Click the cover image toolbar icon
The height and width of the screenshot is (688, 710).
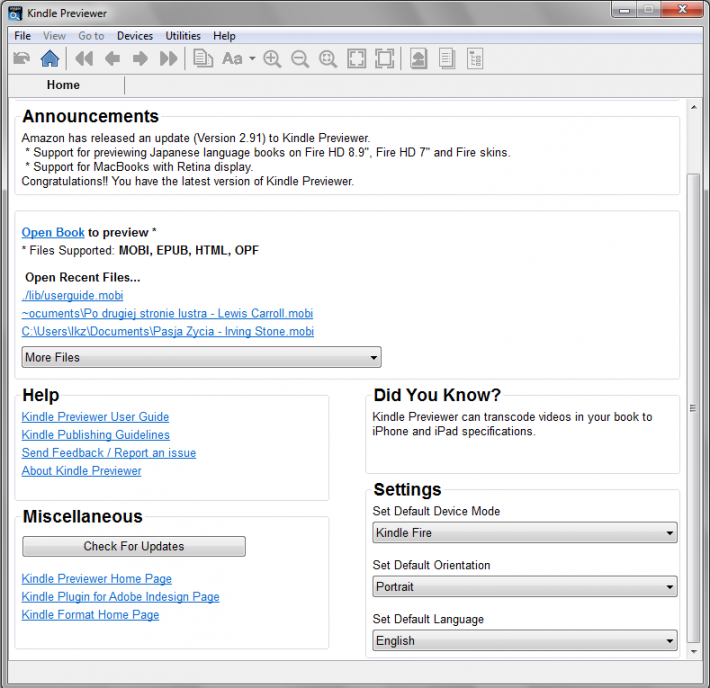[x=419, y=59]
